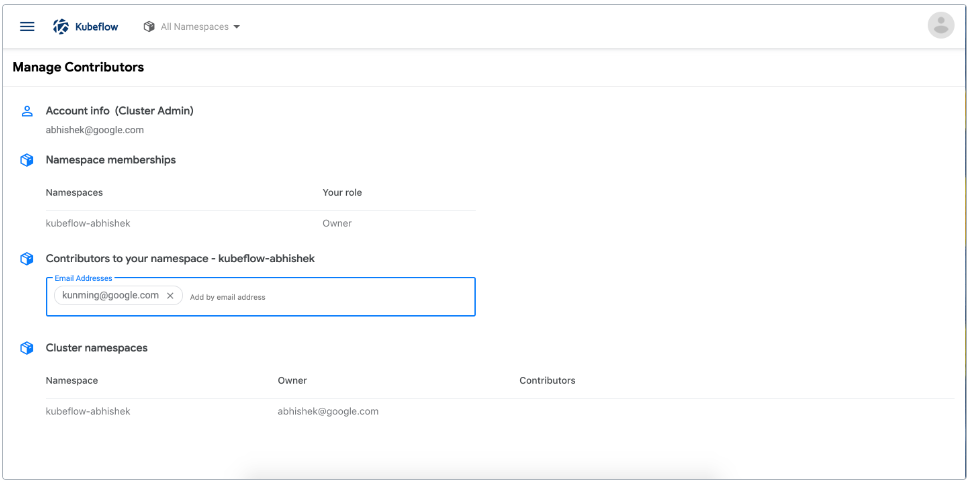Remove kunming@google.com contributor chip
970x485 pixels.
170,296
